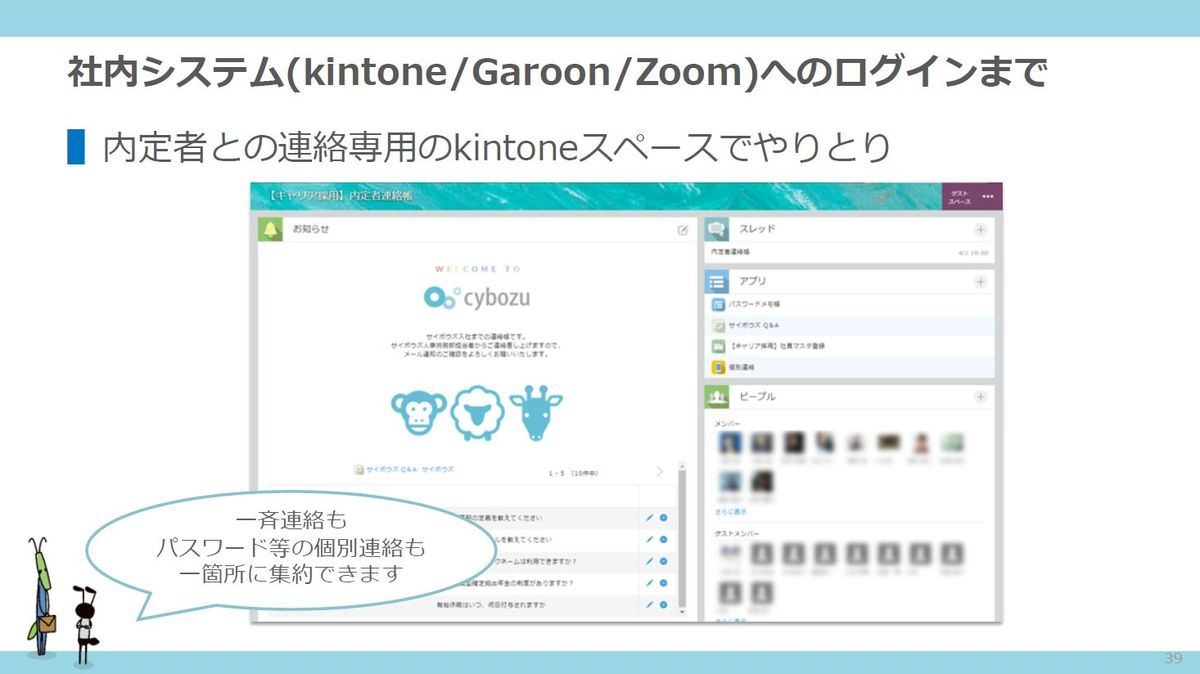Click the cybozu logo in announcement
Screen dimensions: 1200x674
point(476,297)
